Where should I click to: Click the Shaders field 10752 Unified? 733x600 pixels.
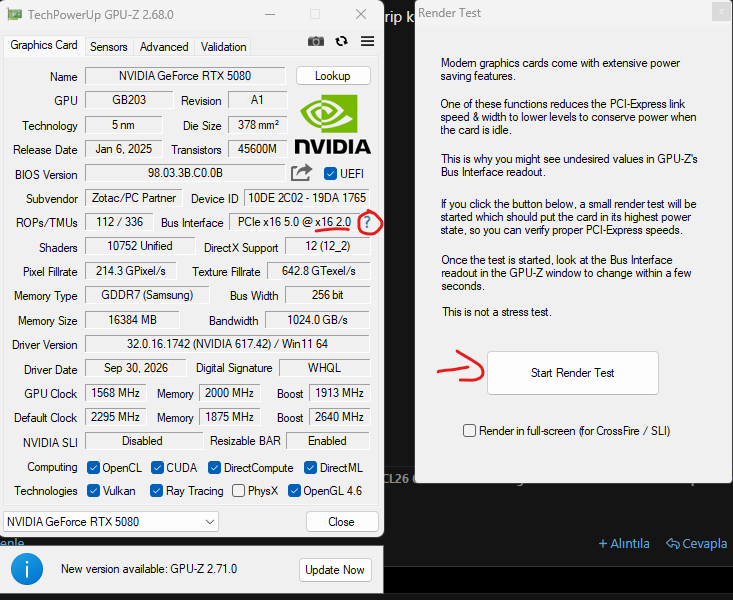tap(140, 246)
